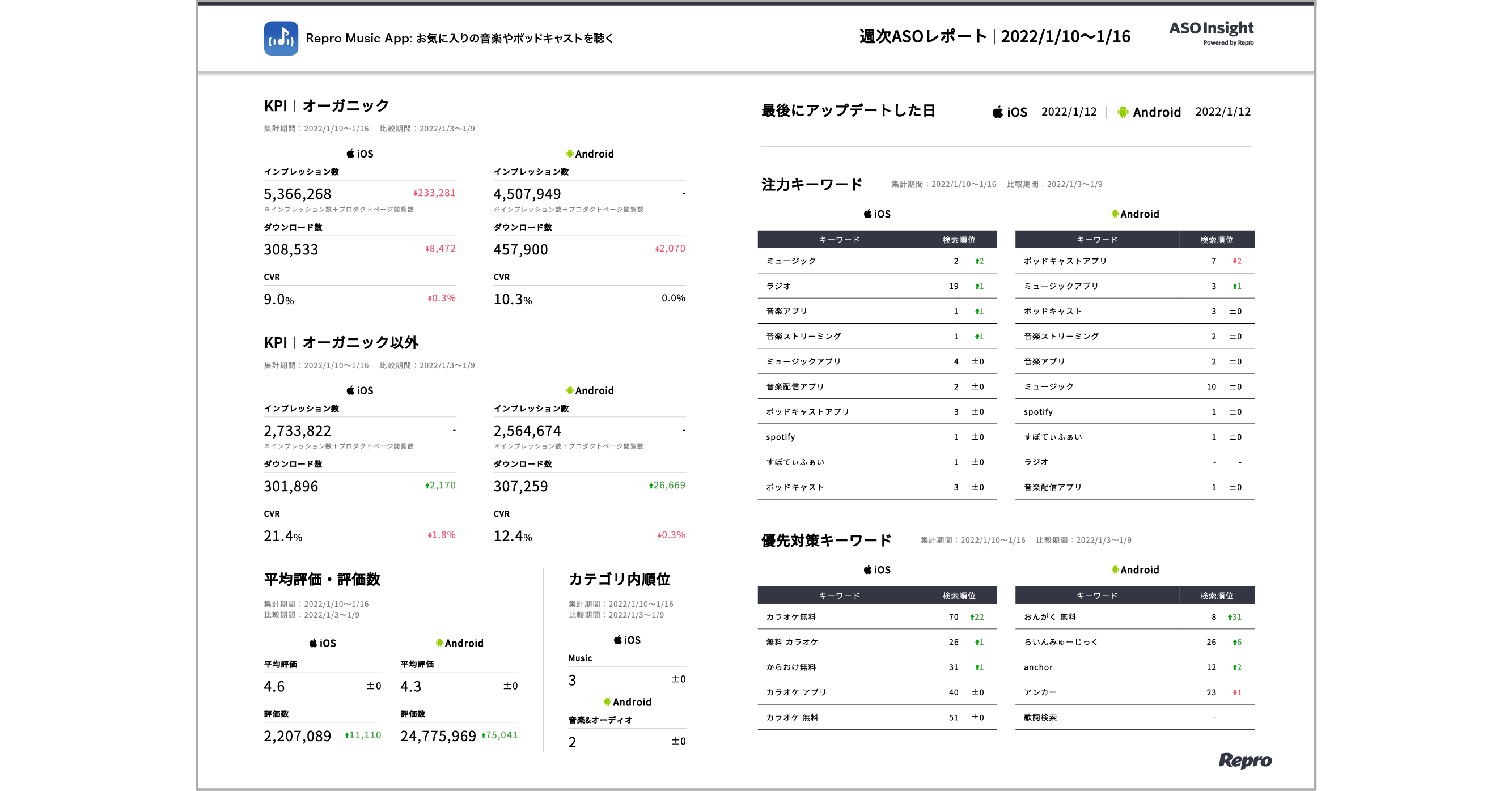Click iOS header under KPI オーガニック

359,154
